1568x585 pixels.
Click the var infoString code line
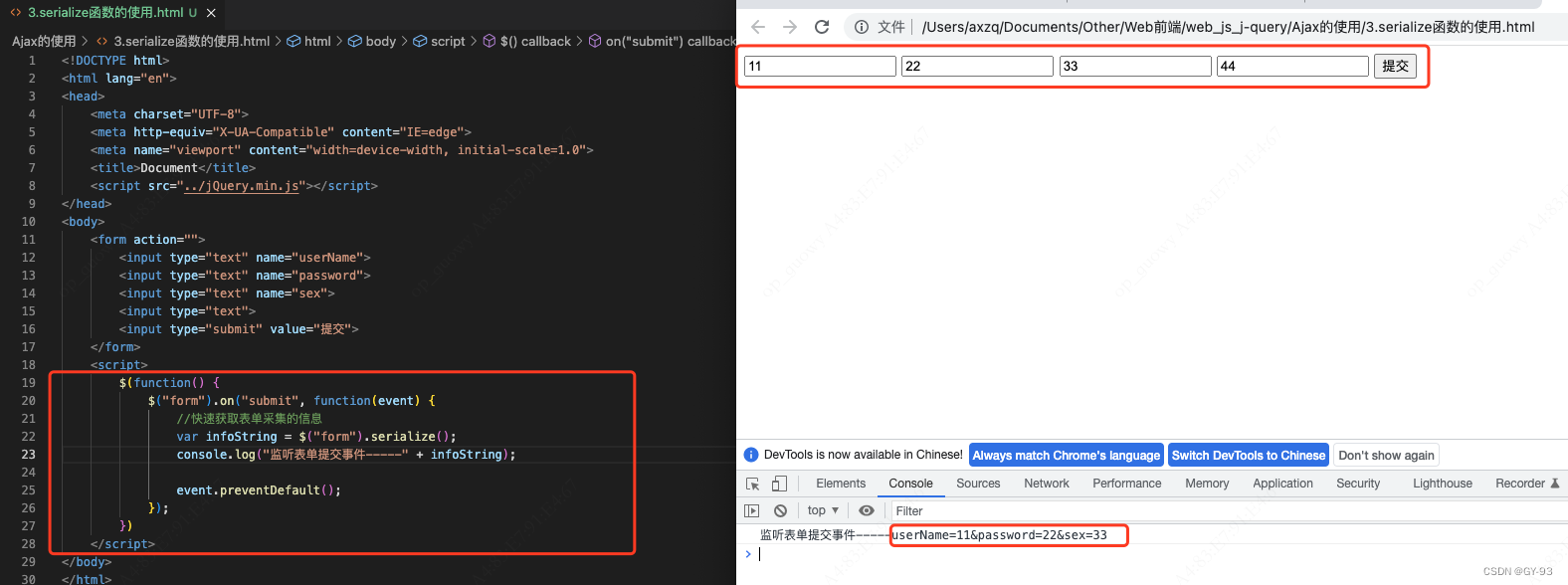pyautogui.click(x=316, y=437)
